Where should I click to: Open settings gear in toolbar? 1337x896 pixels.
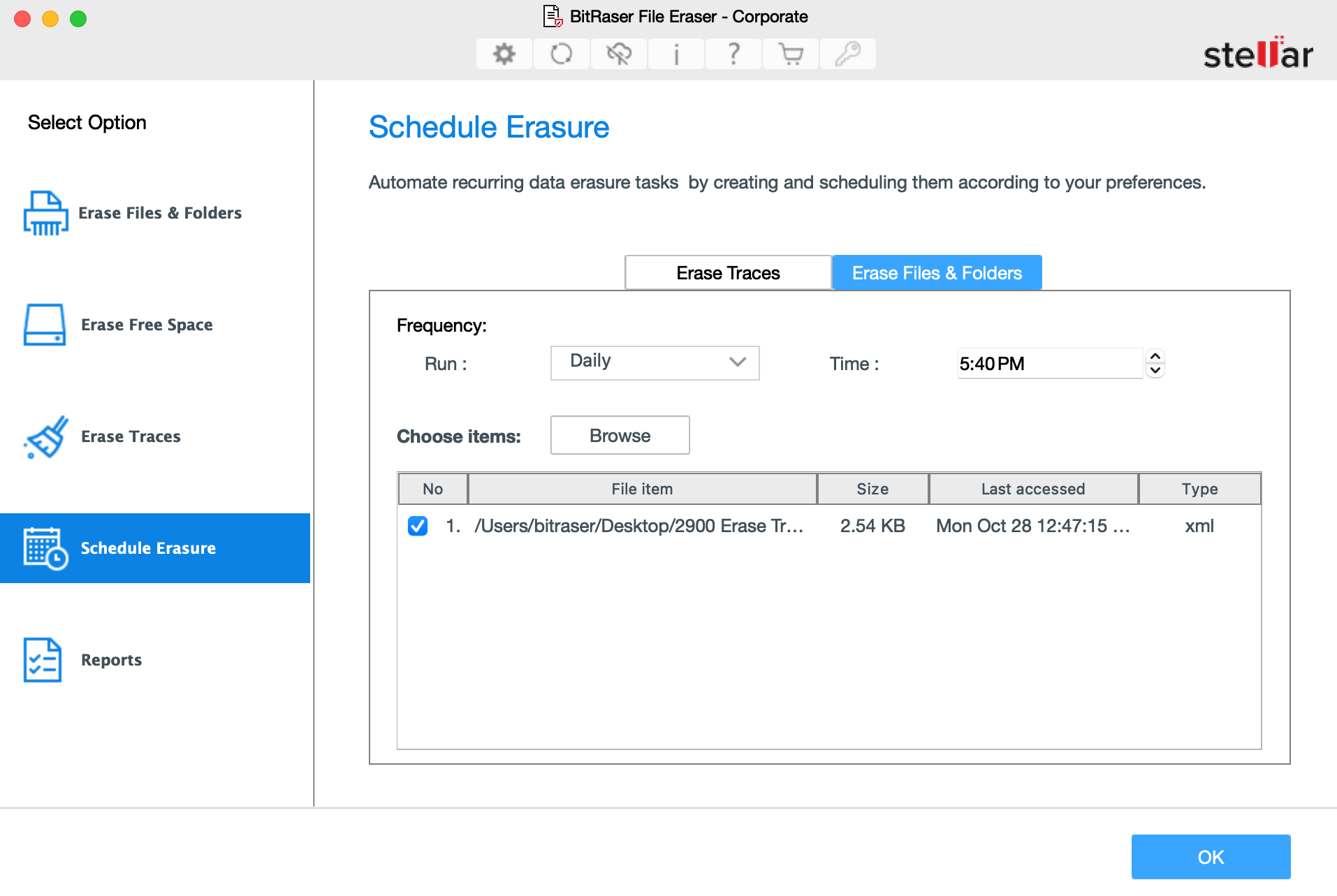504,54
